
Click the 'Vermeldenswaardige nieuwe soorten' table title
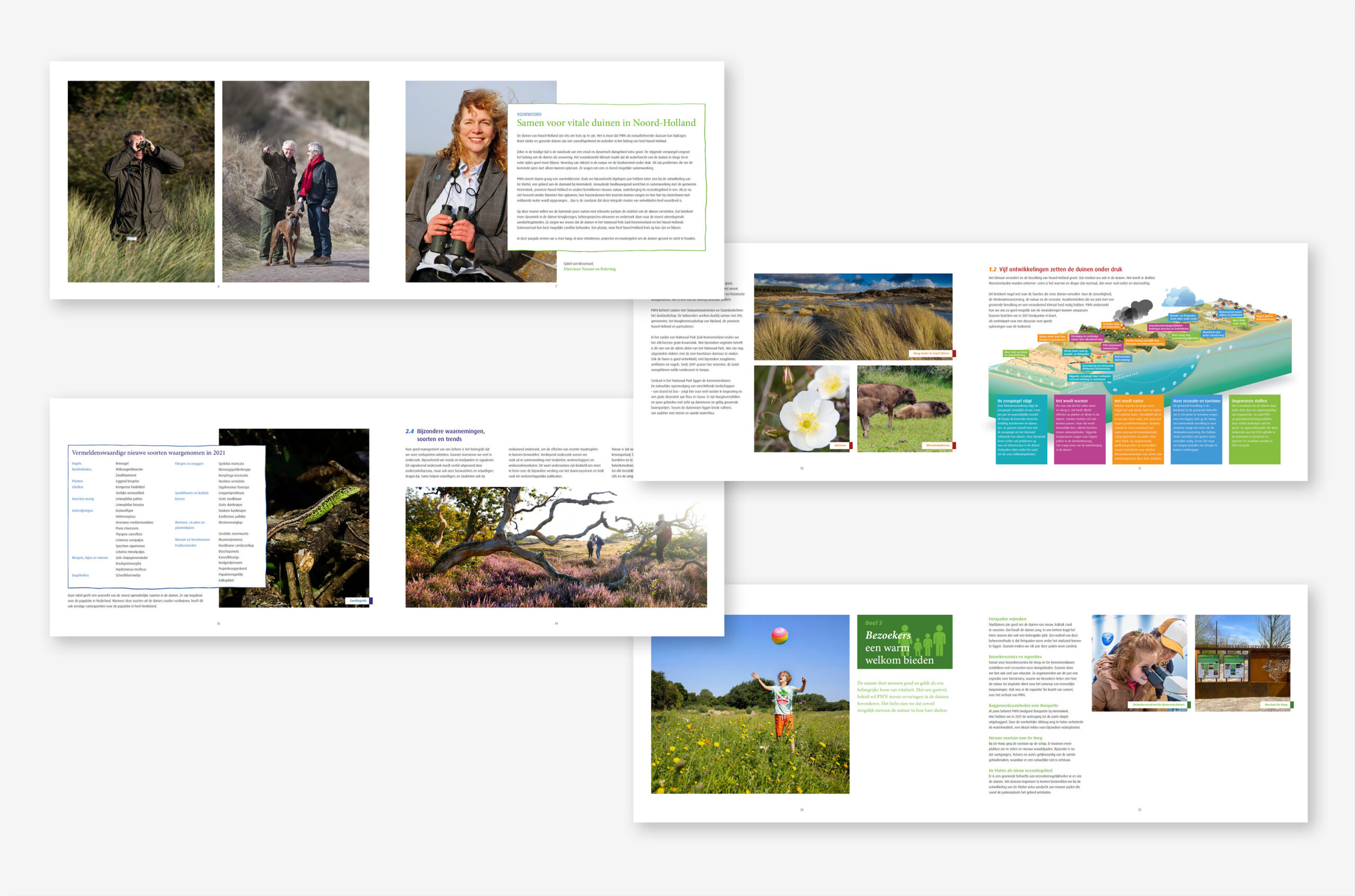[148, 452]
